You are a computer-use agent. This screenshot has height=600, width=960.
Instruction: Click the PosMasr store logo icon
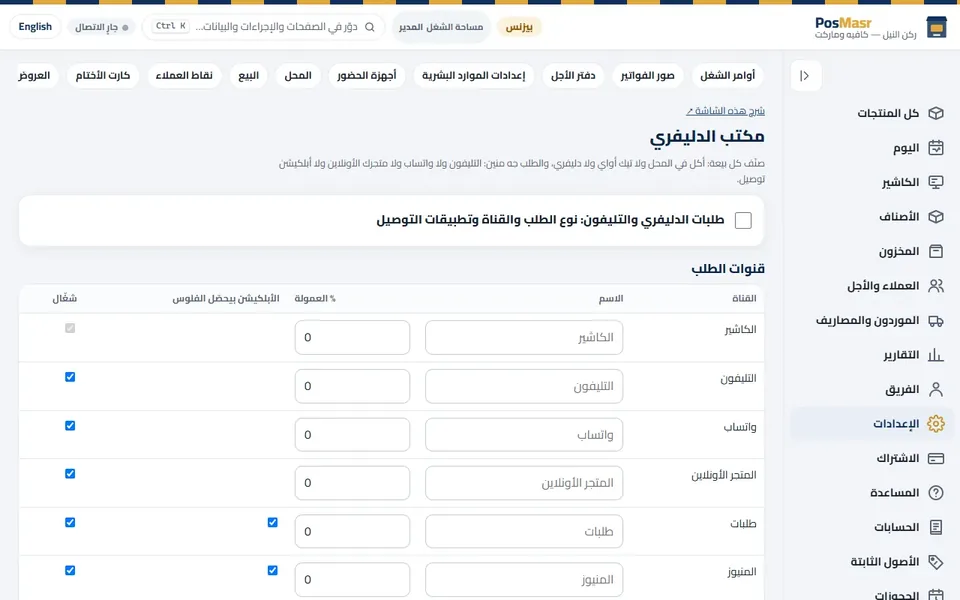[936, 27]
